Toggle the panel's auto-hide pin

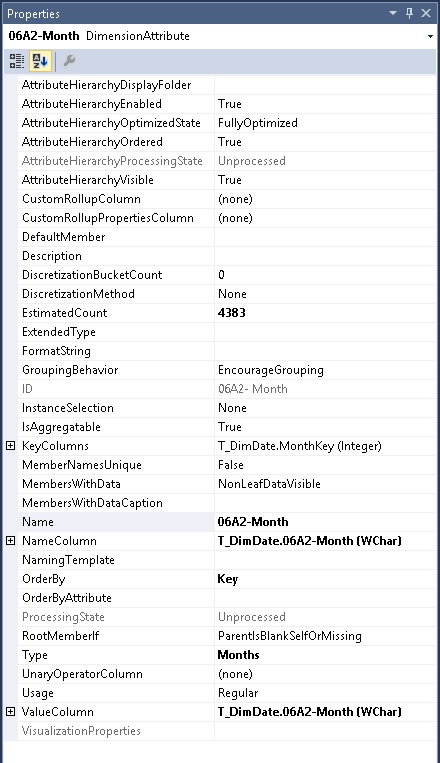(x=409, y=13)
